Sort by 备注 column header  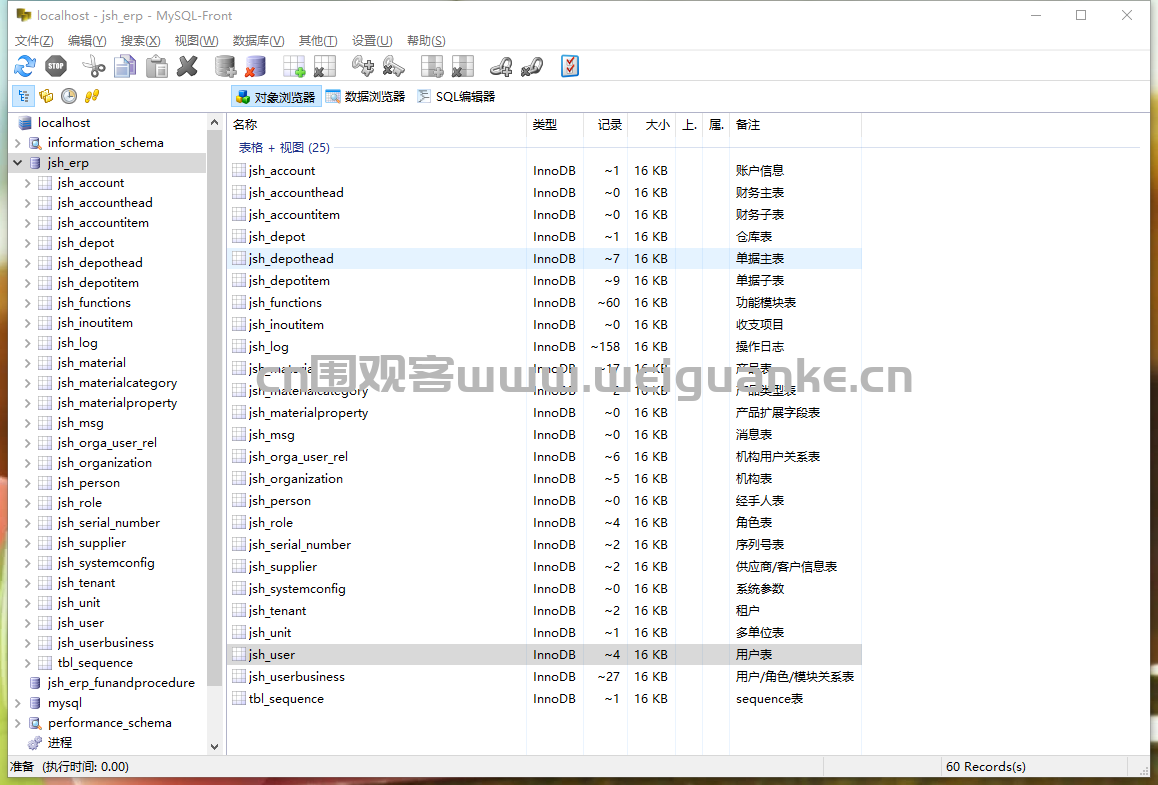coord(795,125)
